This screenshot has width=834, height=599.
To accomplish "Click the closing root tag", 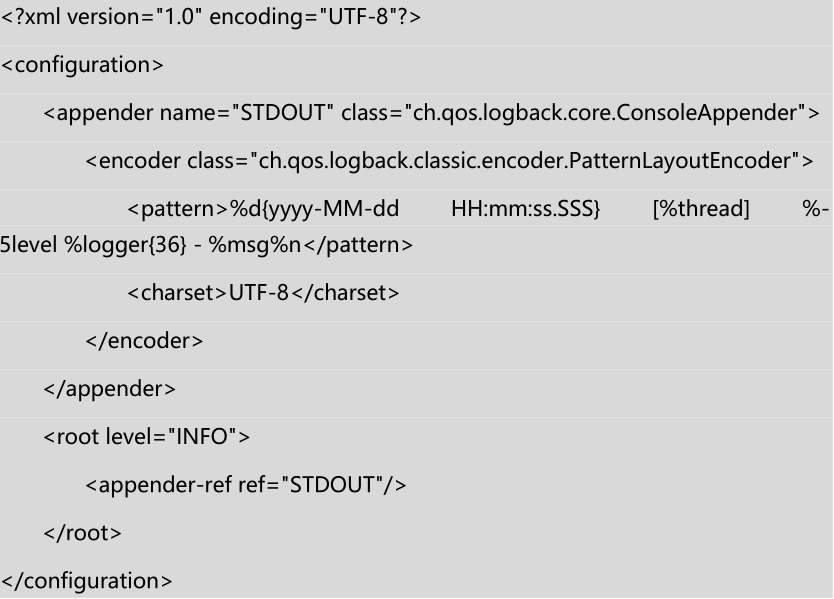I will (x=83, y=533).
